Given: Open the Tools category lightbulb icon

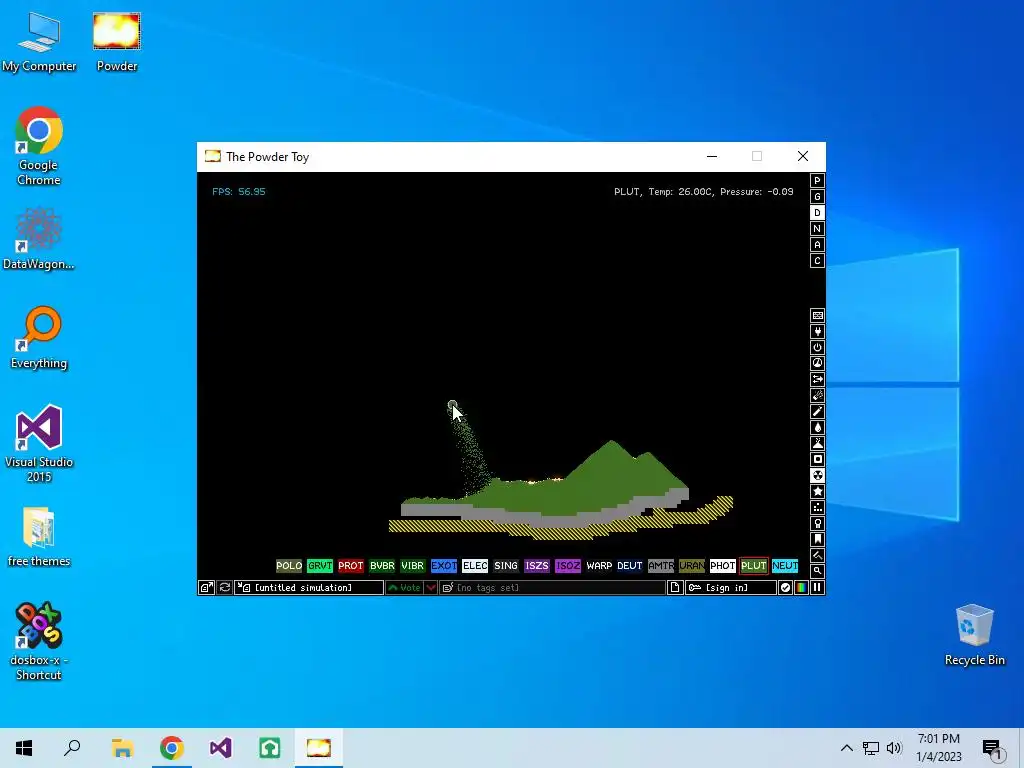Looking at the screenshot, I should tap(817, 523).
